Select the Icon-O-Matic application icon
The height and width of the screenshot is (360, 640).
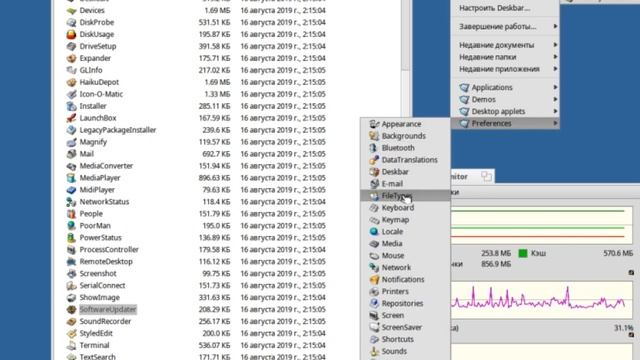[x=71, y=94]
